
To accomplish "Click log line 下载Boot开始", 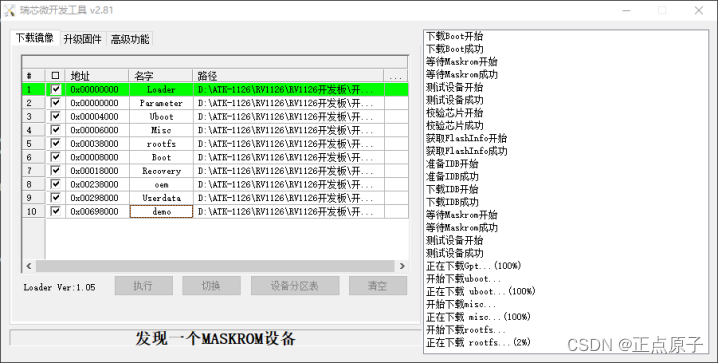I will point(454,36).
